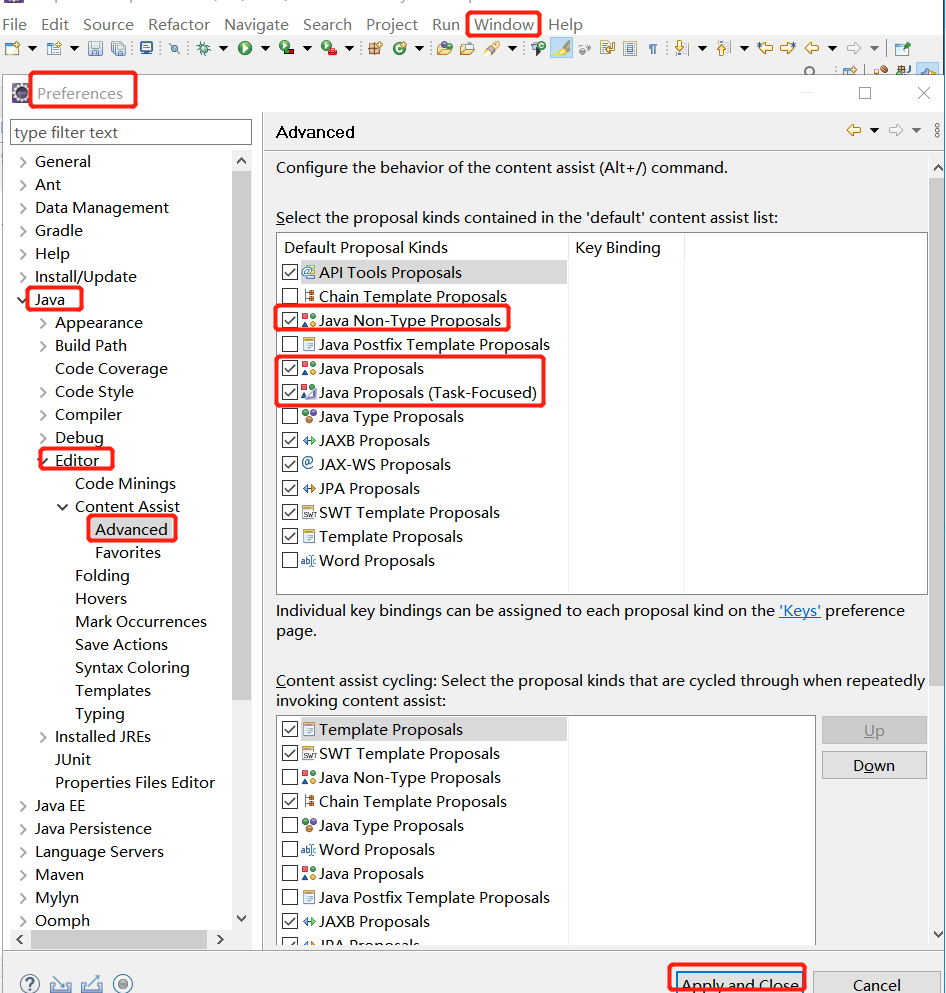The width and height of the screenshot is (946, 993).
Task: Toggle the Mark Occurrences highlighter icon
Action: point(562,48)
